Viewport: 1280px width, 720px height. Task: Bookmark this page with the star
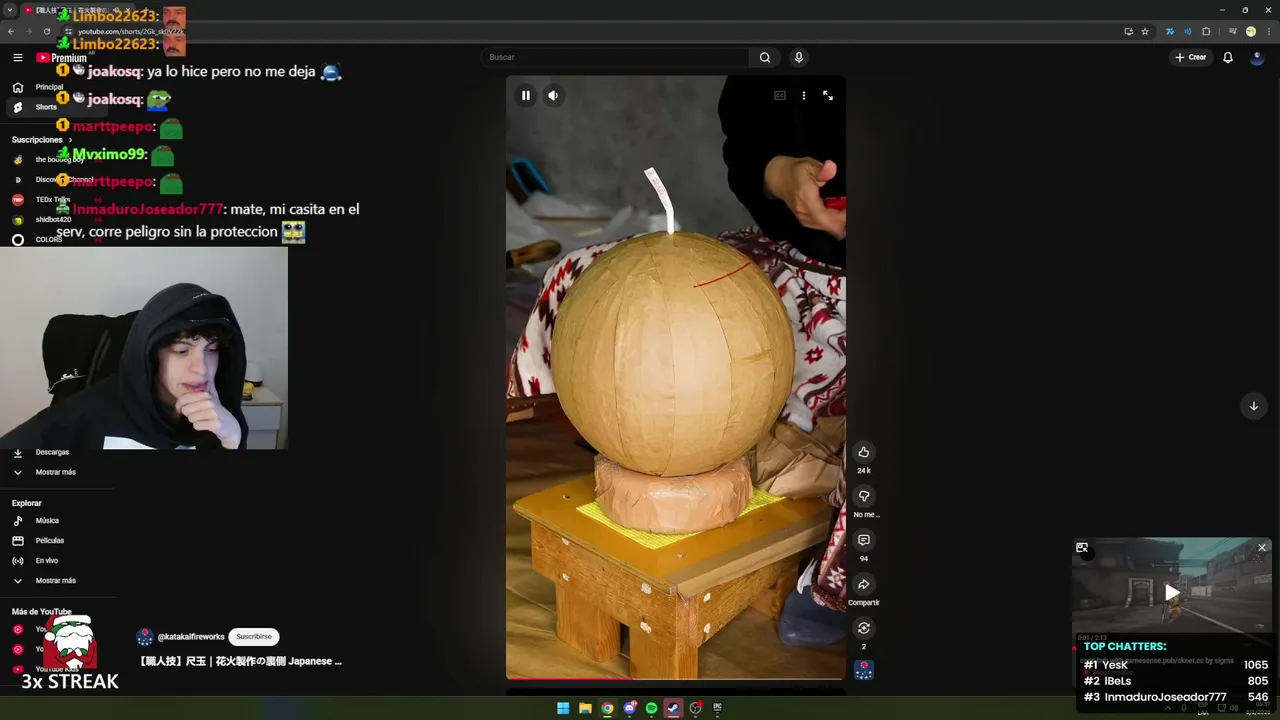pyautogui.click(x=1145, y=31)
